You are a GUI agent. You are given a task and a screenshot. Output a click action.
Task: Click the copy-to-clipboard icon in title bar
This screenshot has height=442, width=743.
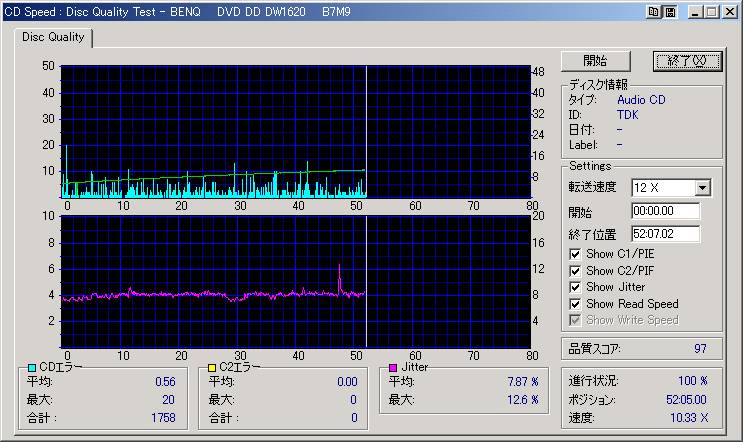pos(654,12)
